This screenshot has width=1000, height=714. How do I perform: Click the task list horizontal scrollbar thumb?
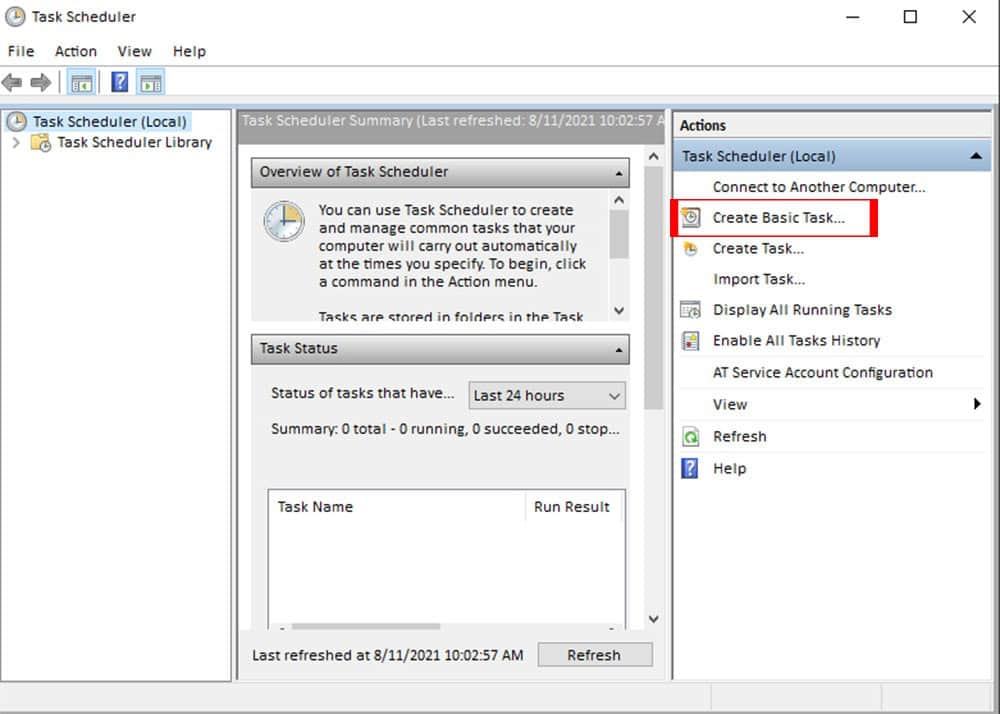(366, 627)
